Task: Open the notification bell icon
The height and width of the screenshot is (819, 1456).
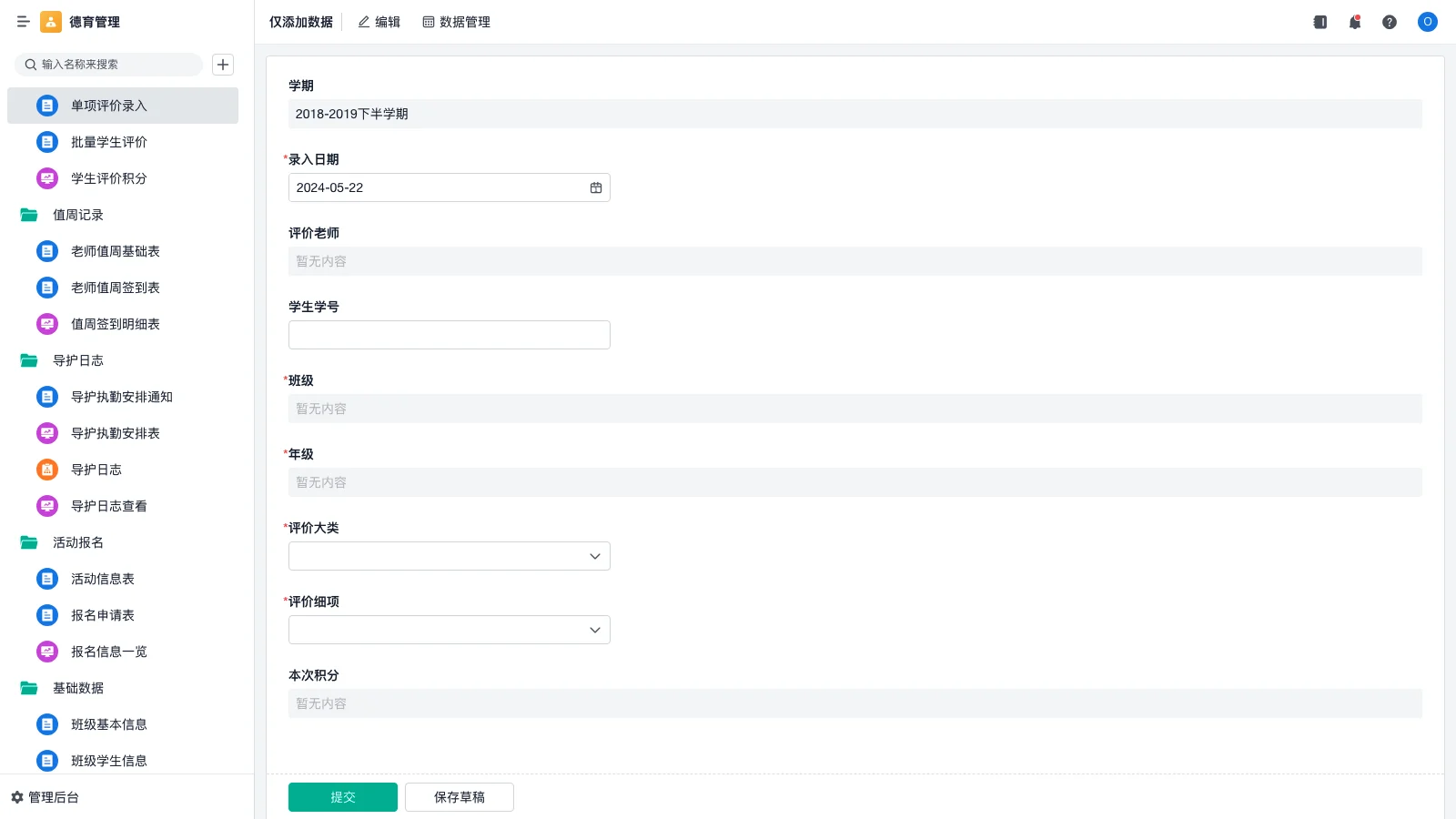Action: pos(1355,22)
